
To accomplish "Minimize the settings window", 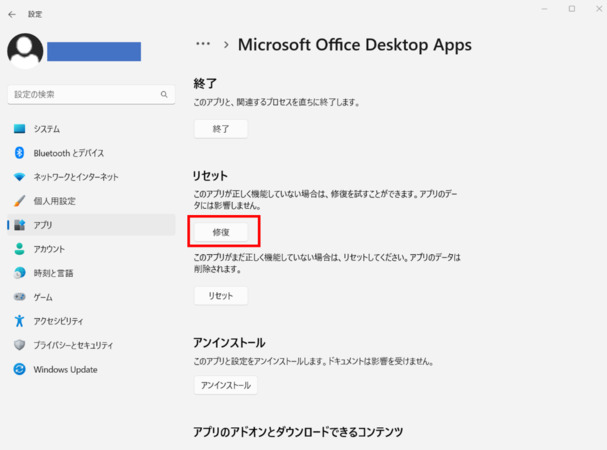I will (x=544, y=9).
